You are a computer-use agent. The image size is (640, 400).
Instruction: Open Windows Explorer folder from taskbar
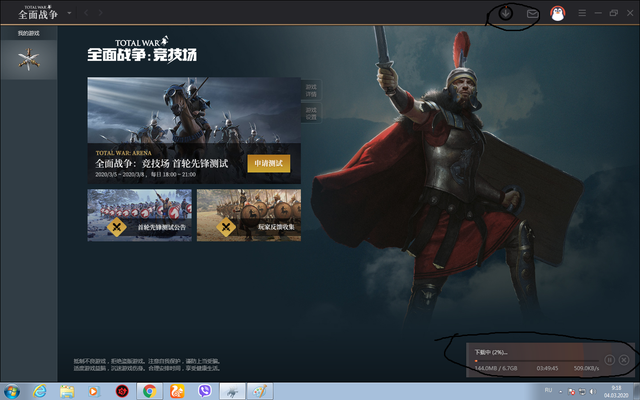(x=67, y=391)
